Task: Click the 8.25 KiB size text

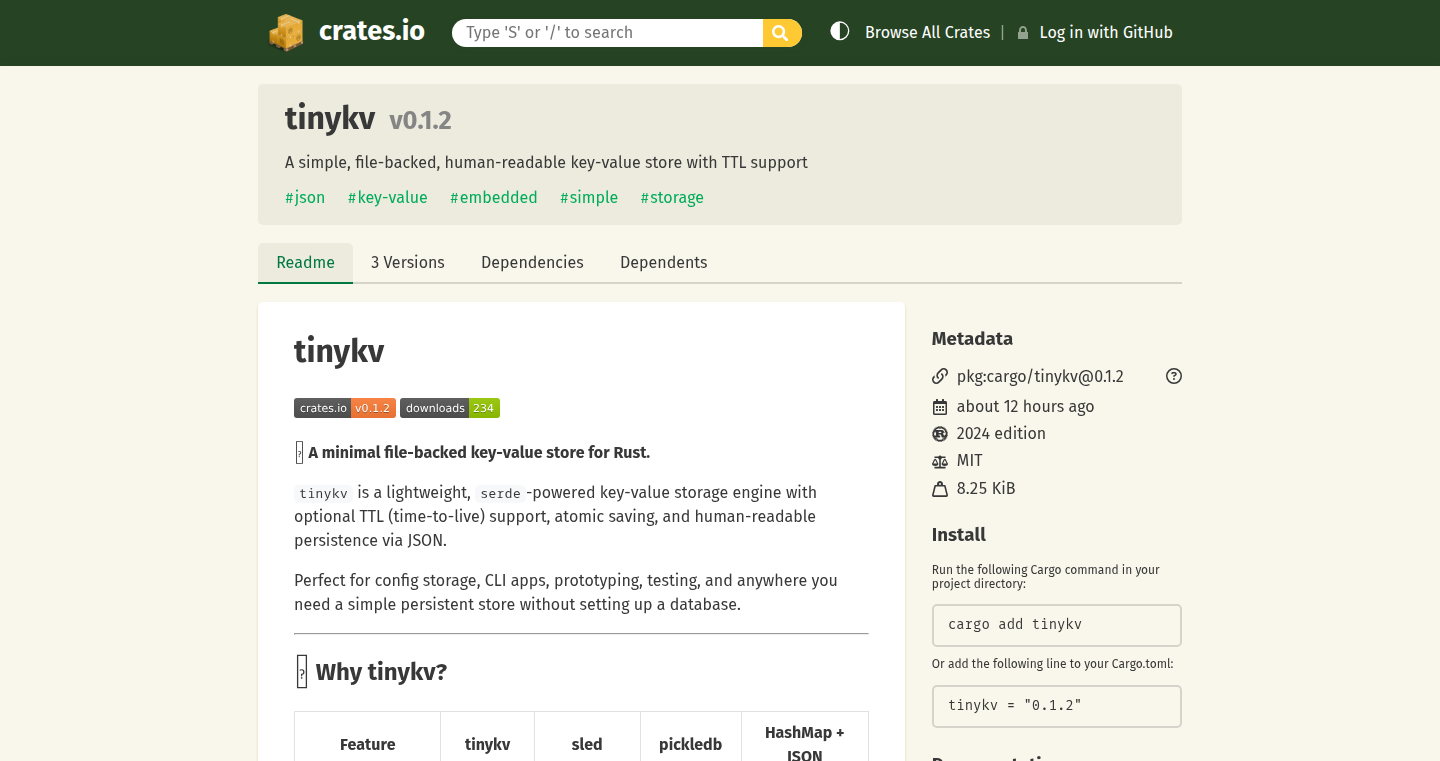Action: (x=986, y=489)
